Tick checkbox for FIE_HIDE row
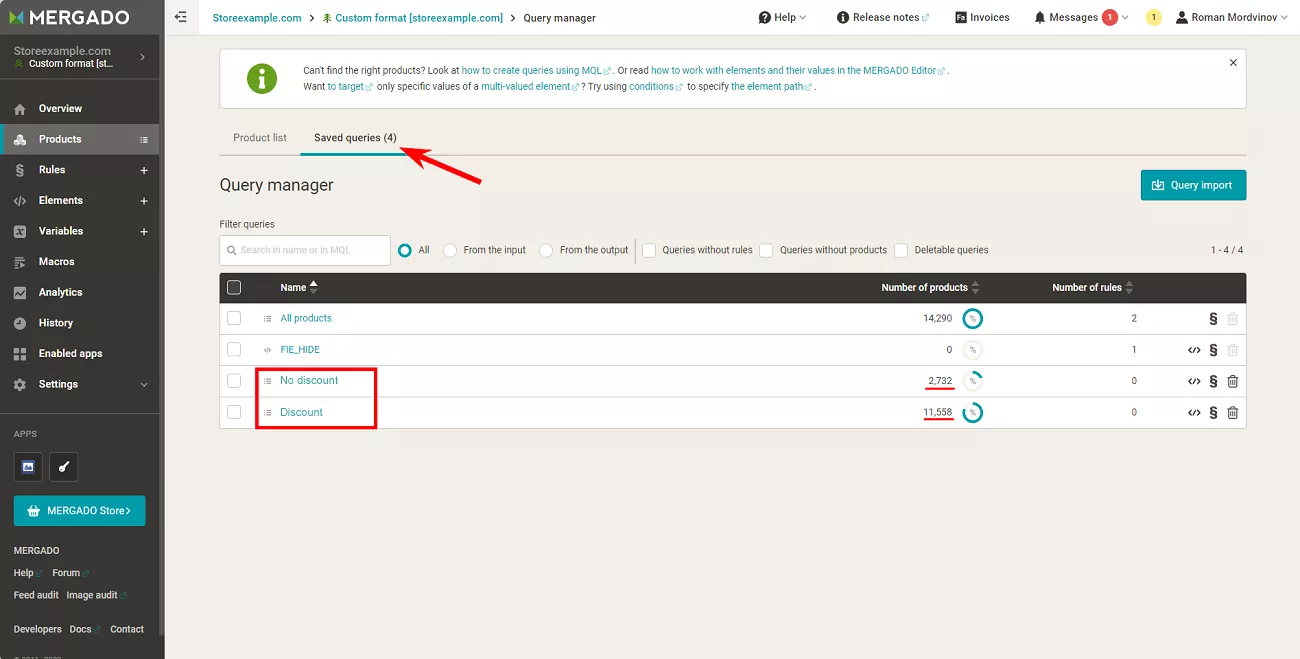The height and width of the screenshot is (659, 1300). pyautogui.click(x=234, y=349)
